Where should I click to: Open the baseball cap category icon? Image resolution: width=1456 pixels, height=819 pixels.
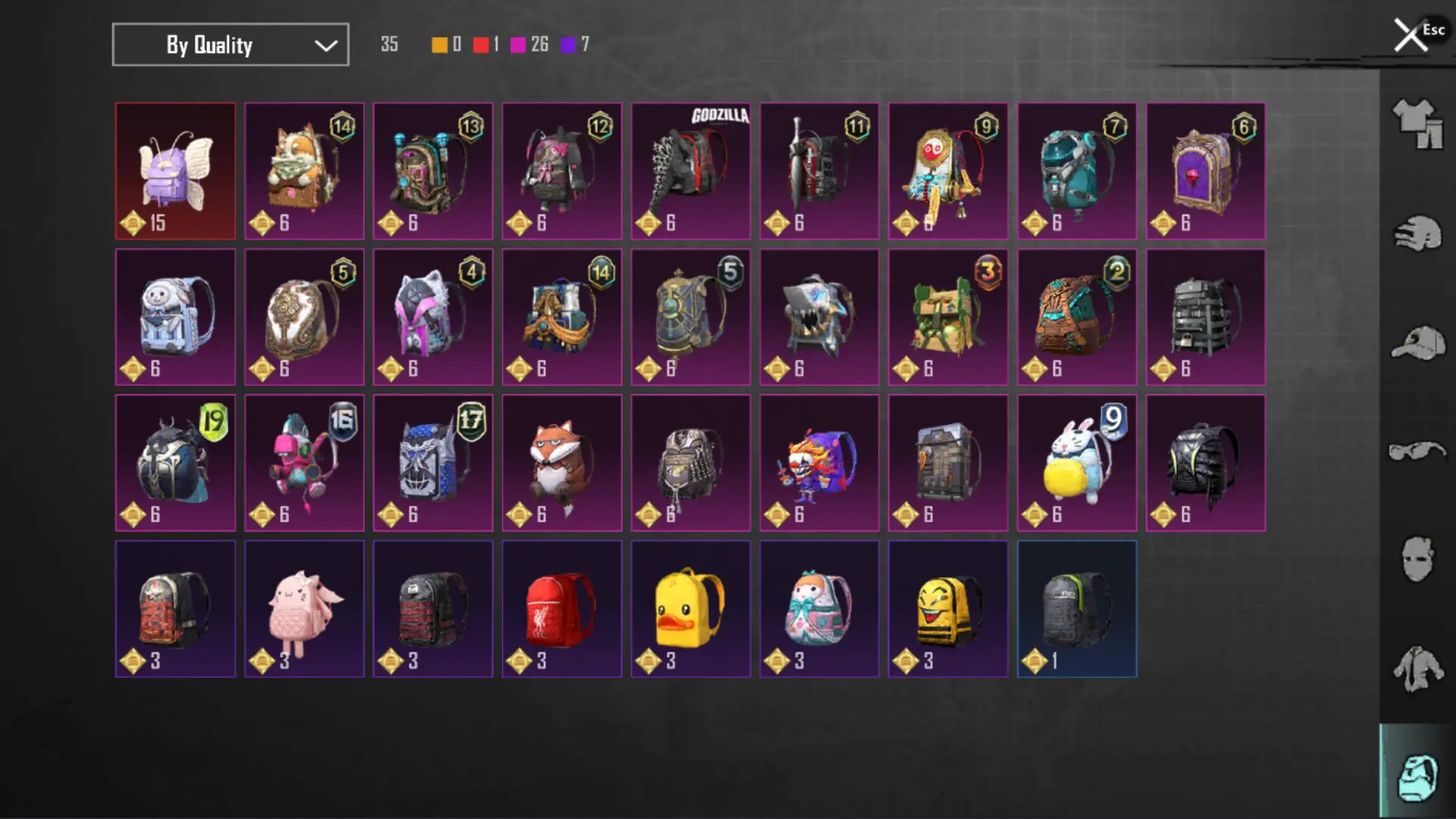pyautogui.click(x=1417, y=343)
